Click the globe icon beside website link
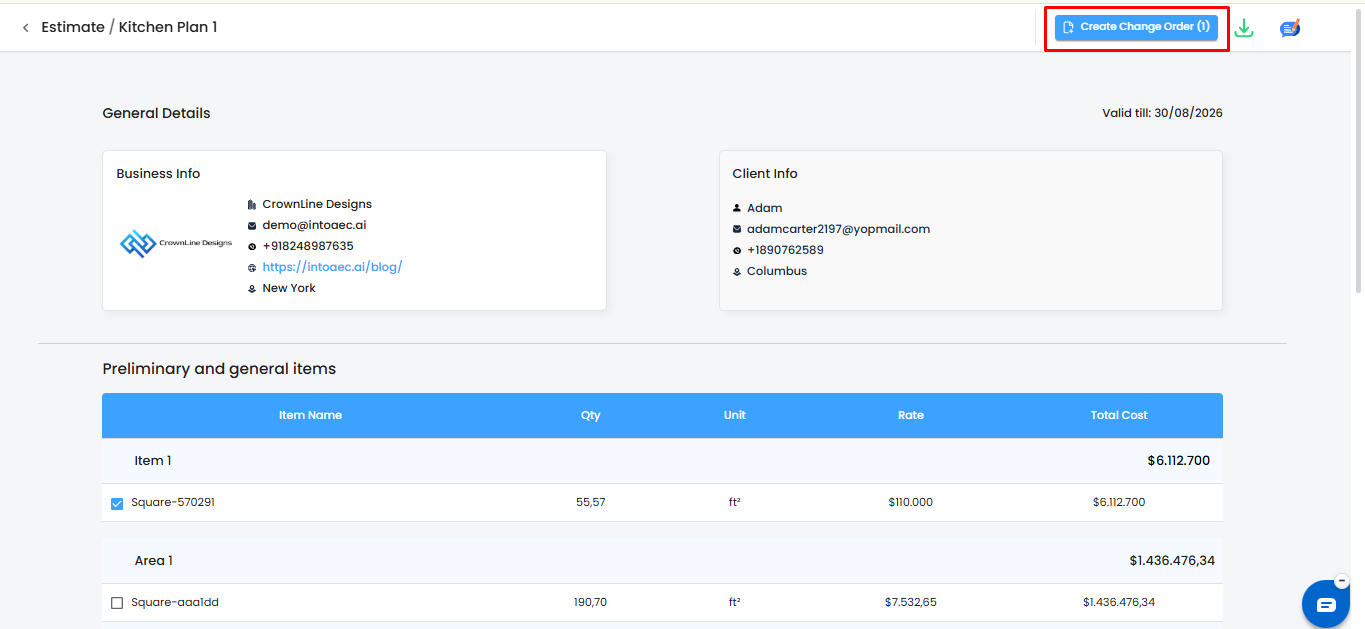 pos(252,267)
